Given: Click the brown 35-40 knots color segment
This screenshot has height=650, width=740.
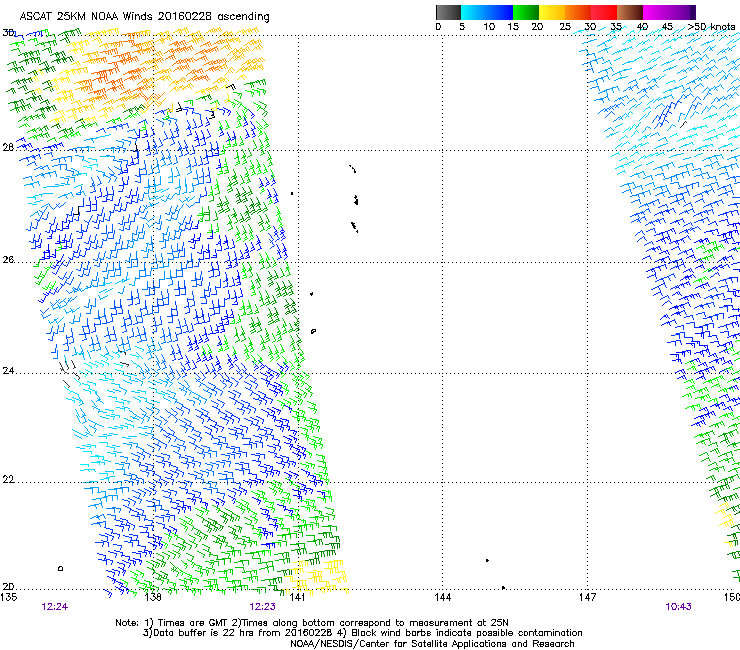Looking at the screenshot, I should point(630,12).
